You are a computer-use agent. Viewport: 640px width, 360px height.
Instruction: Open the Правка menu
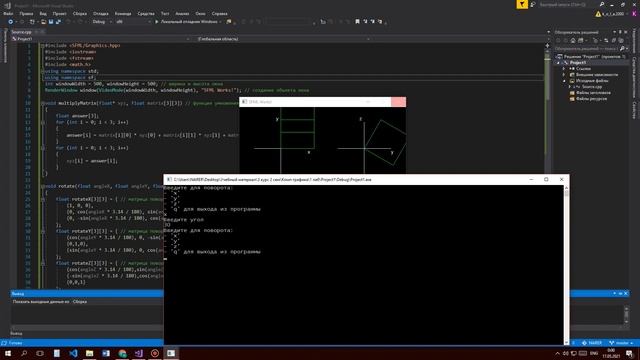(26, 13)
